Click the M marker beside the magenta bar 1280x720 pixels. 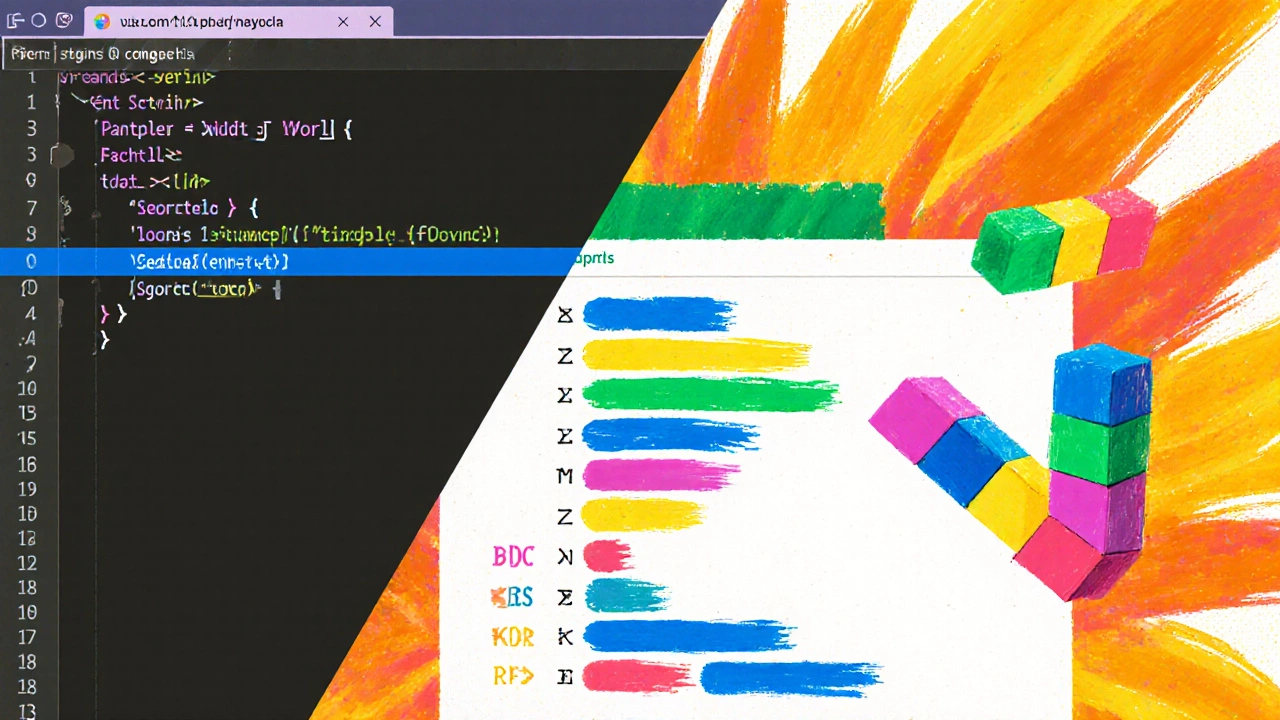pos(565,476)
